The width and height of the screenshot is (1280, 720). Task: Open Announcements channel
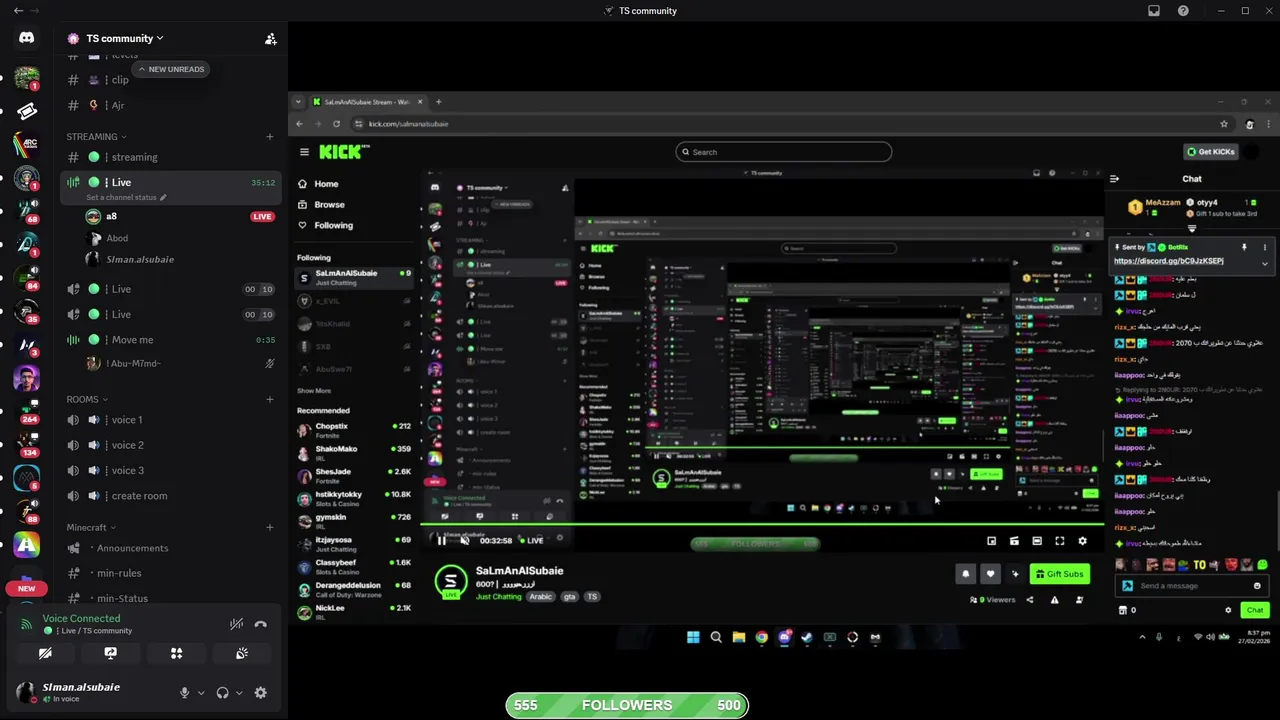pyautogui.click(x=170, y=548)
